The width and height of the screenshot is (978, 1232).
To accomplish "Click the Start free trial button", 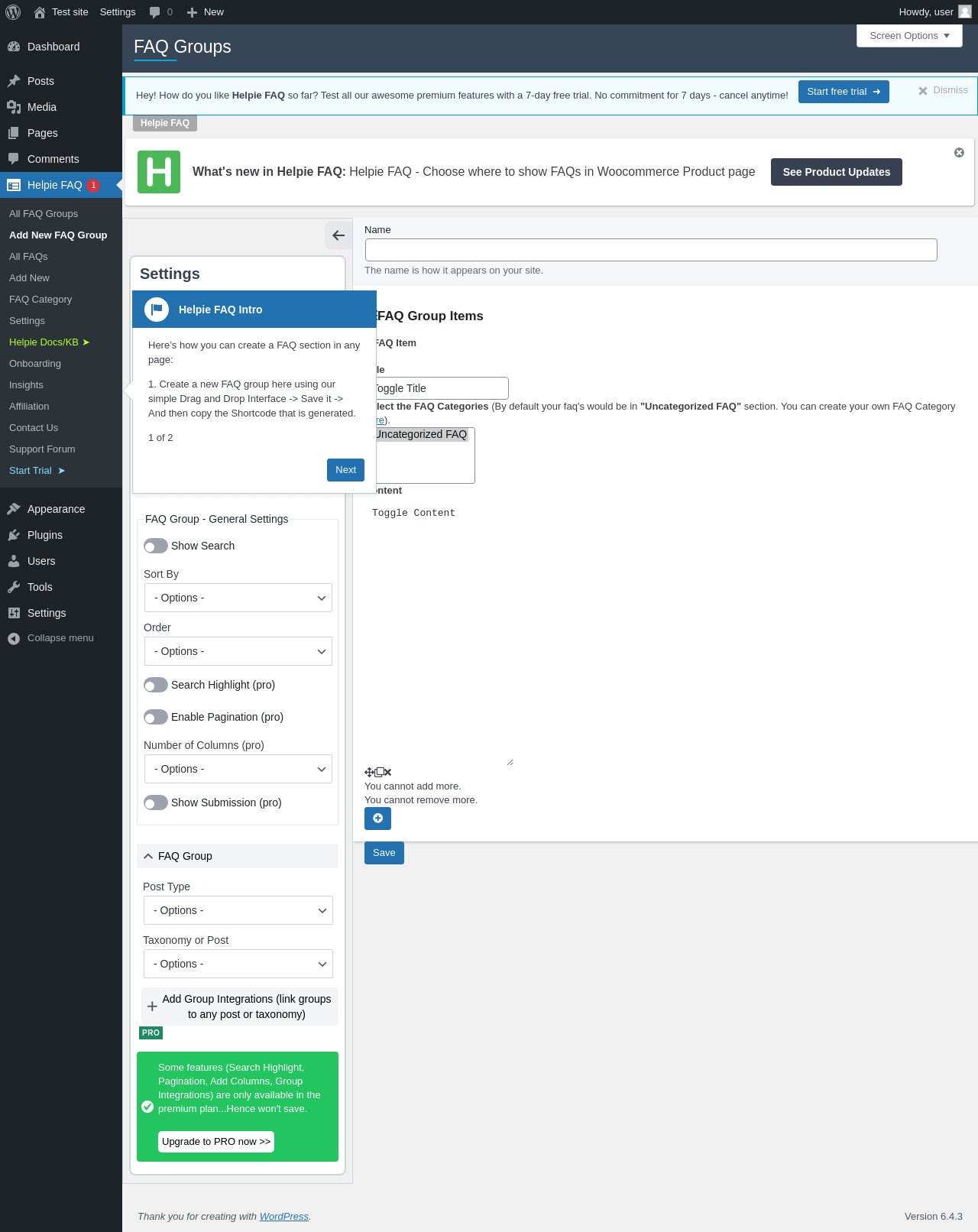I will pos(844,92).
